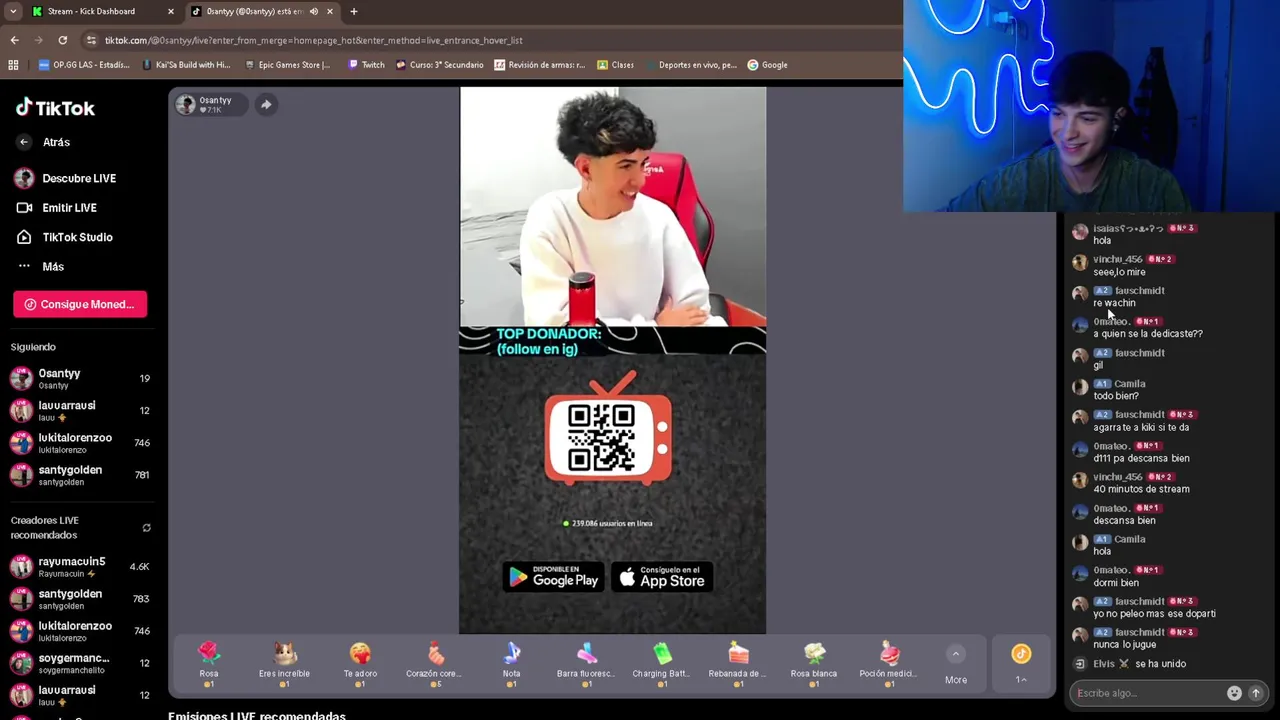The image size is (1280, 720).
Task: Close the Kick Dashboard tab
Action: [170, 11]
